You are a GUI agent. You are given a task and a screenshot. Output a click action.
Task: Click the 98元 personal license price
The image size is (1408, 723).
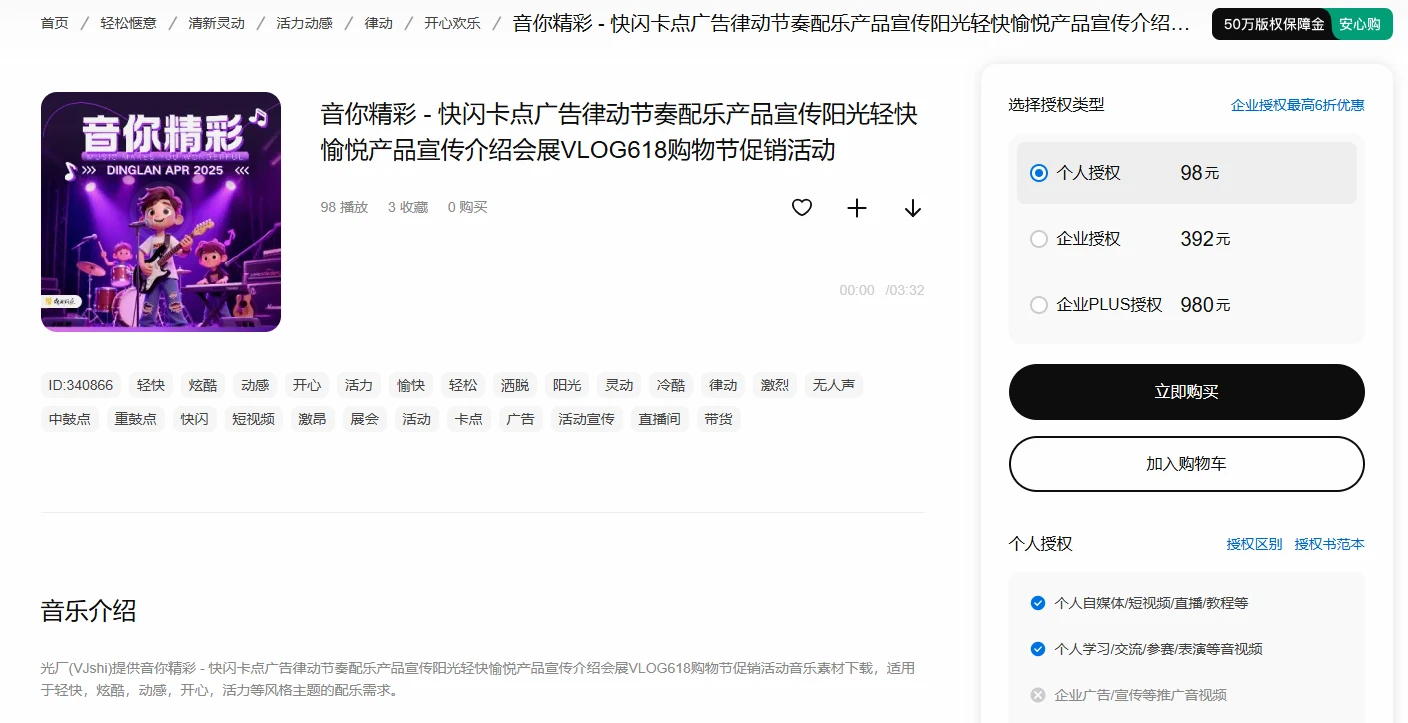click(x=1200, y=173)
